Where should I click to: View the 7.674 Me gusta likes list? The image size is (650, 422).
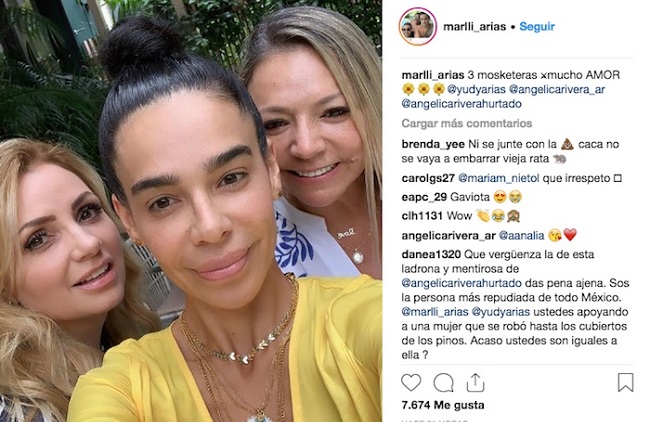point(442,405)
